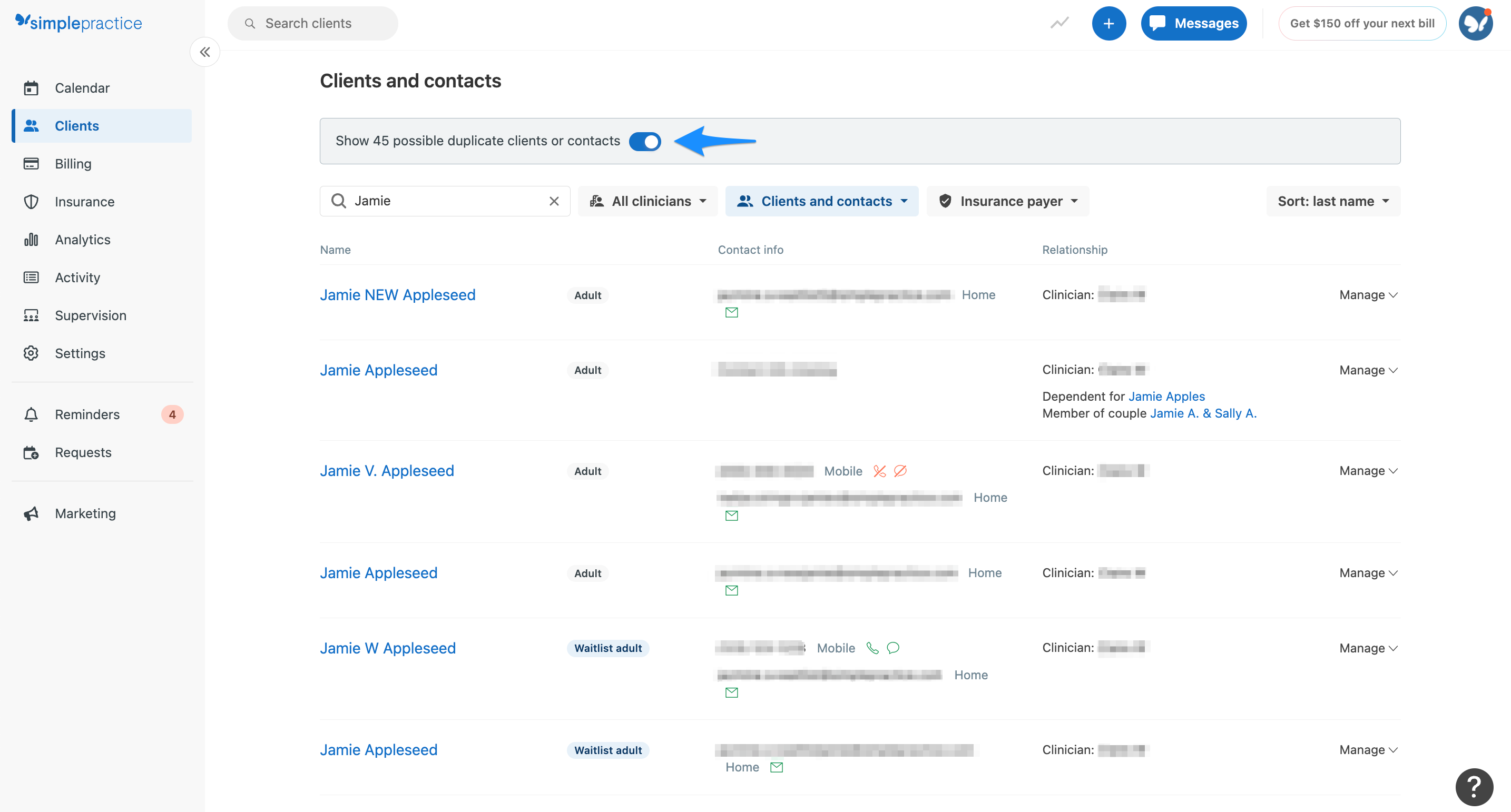
Task: Select Clients in the left navigation
Action: [x=76, y=125]
